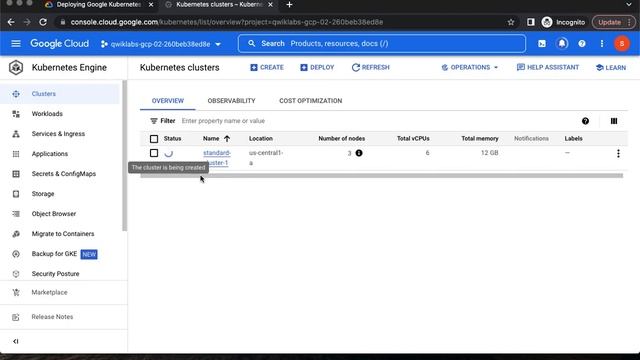Switch to the Overview tab
The image size is (640, 360).
(x=168, y=101)
